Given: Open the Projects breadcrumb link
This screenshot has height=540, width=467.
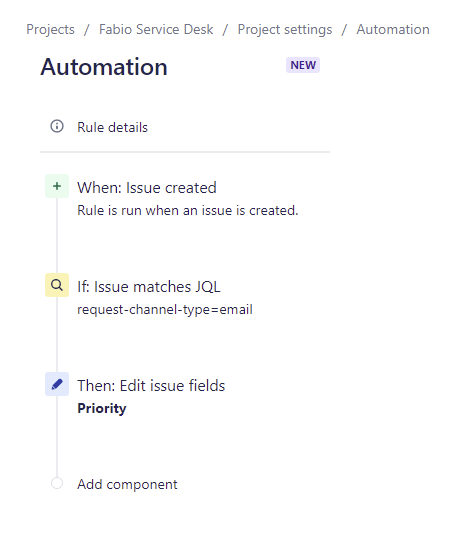Looking at the screenshot, I should point(50,30).
